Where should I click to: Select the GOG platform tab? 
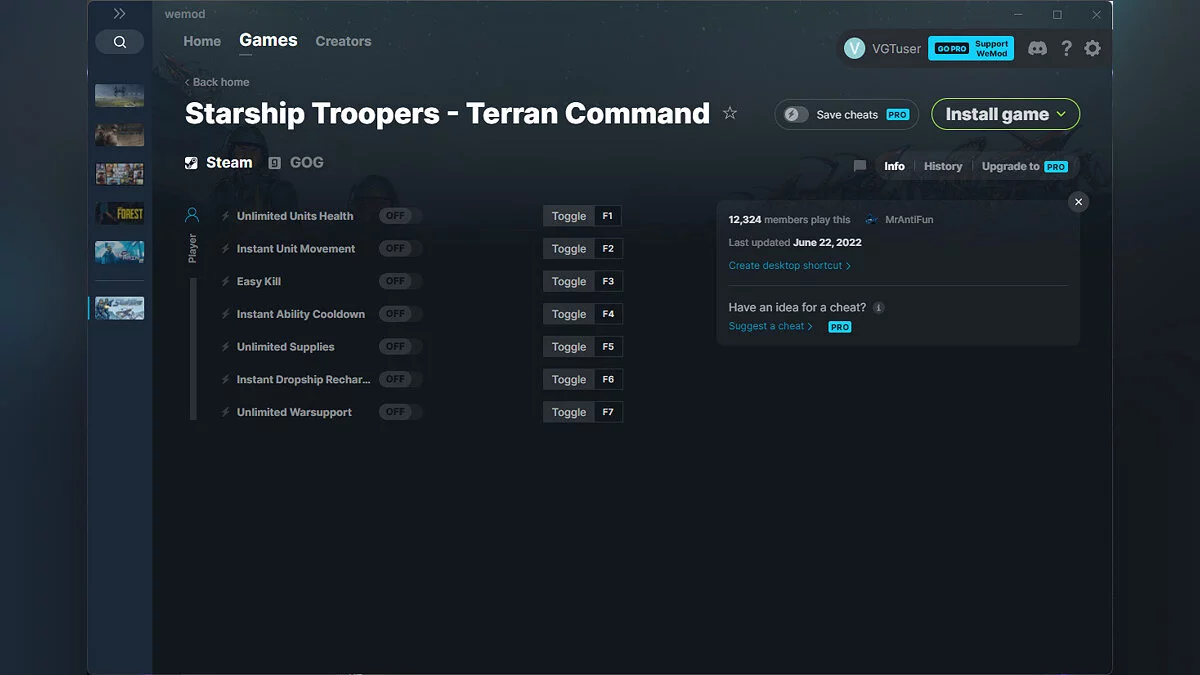[x=296, y=162]
